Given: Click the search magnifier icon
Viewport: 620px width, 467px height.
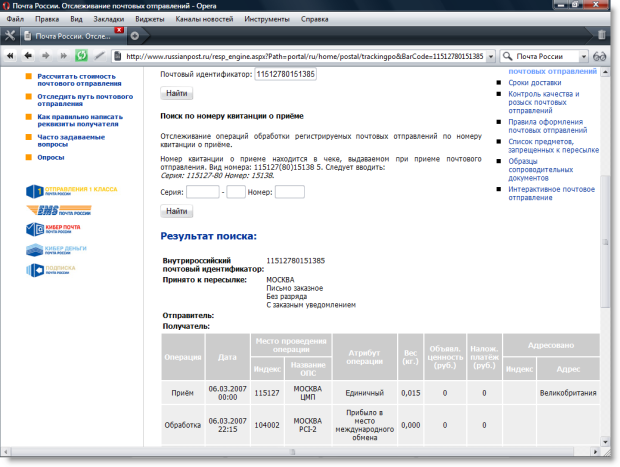Looking at the screenshot, I should coord(507,56).
